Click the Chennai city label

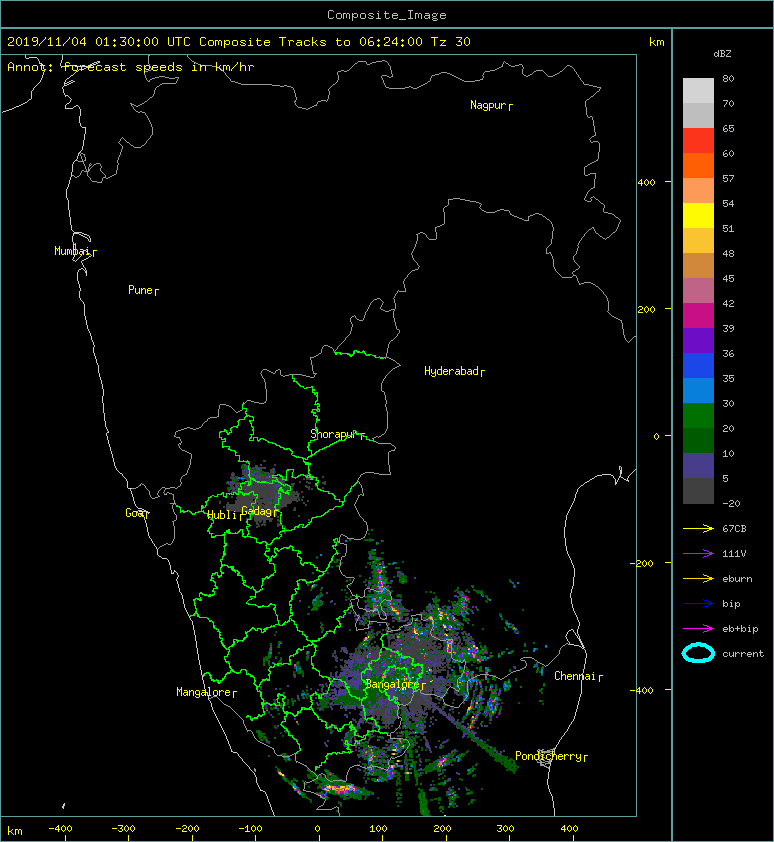point(575,676)
